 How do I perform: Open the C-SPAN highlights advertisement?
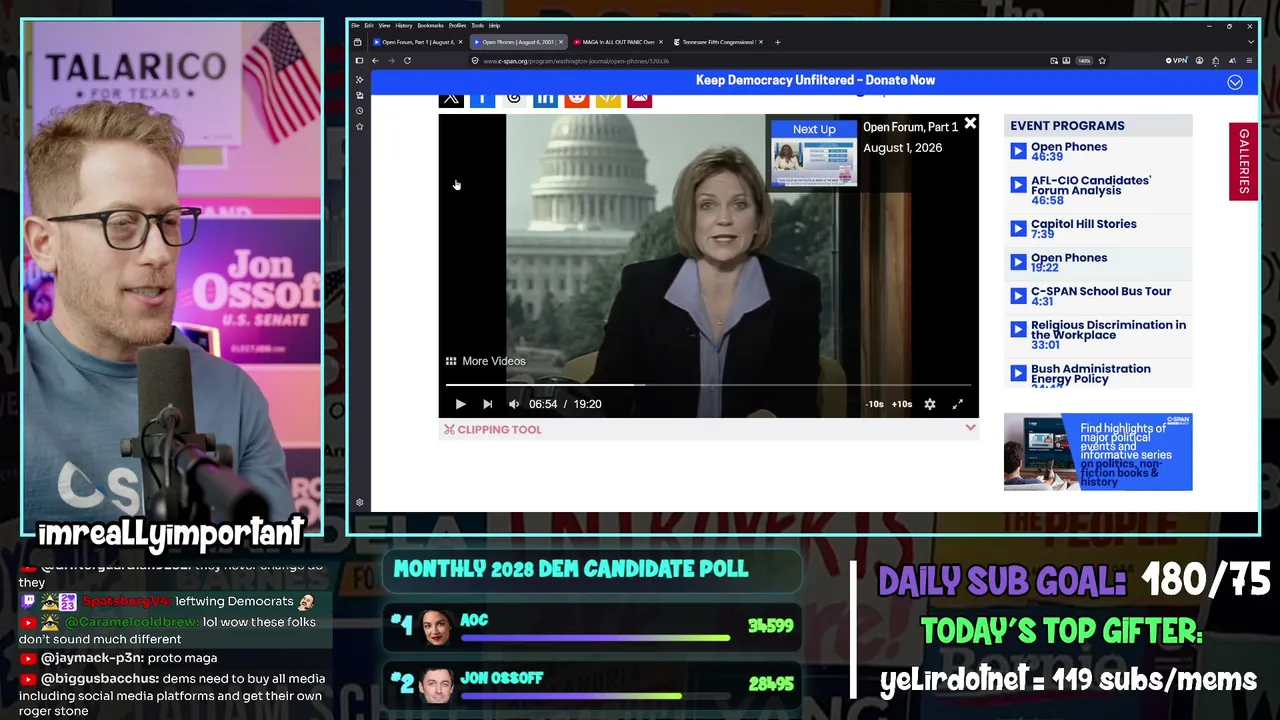pyautogui.click(x=1098, y=452)
